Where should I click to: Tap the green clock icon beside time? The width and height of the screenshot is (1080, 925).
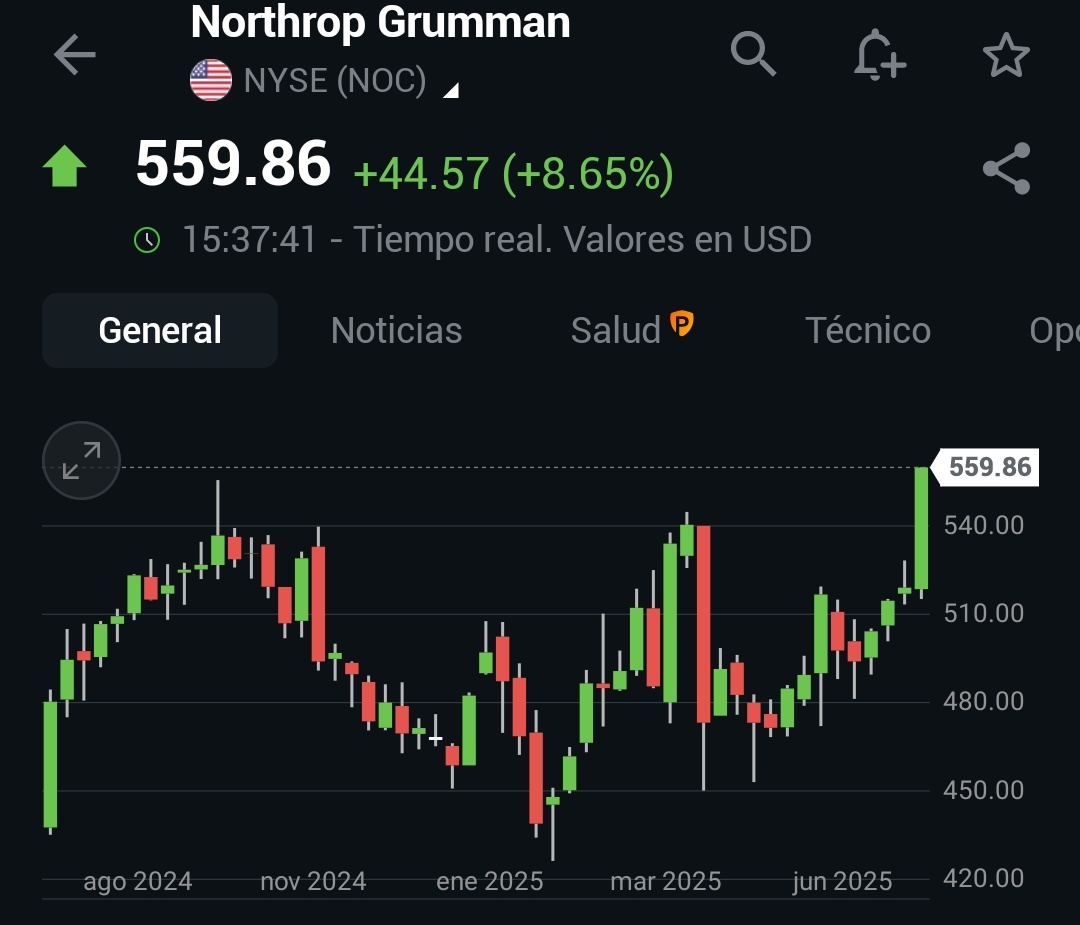coord(147,240)
